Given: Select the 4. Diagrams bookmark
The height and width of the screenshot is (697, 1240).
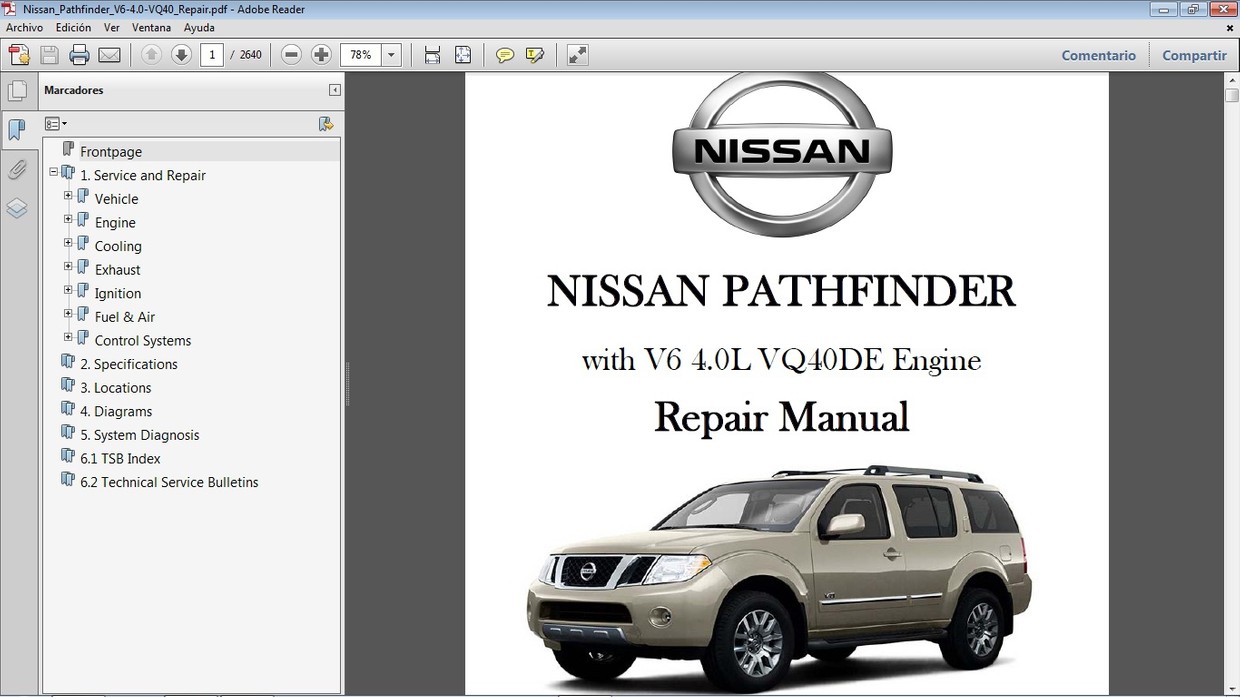Looking at the screenshot, I should click(116, 411).
